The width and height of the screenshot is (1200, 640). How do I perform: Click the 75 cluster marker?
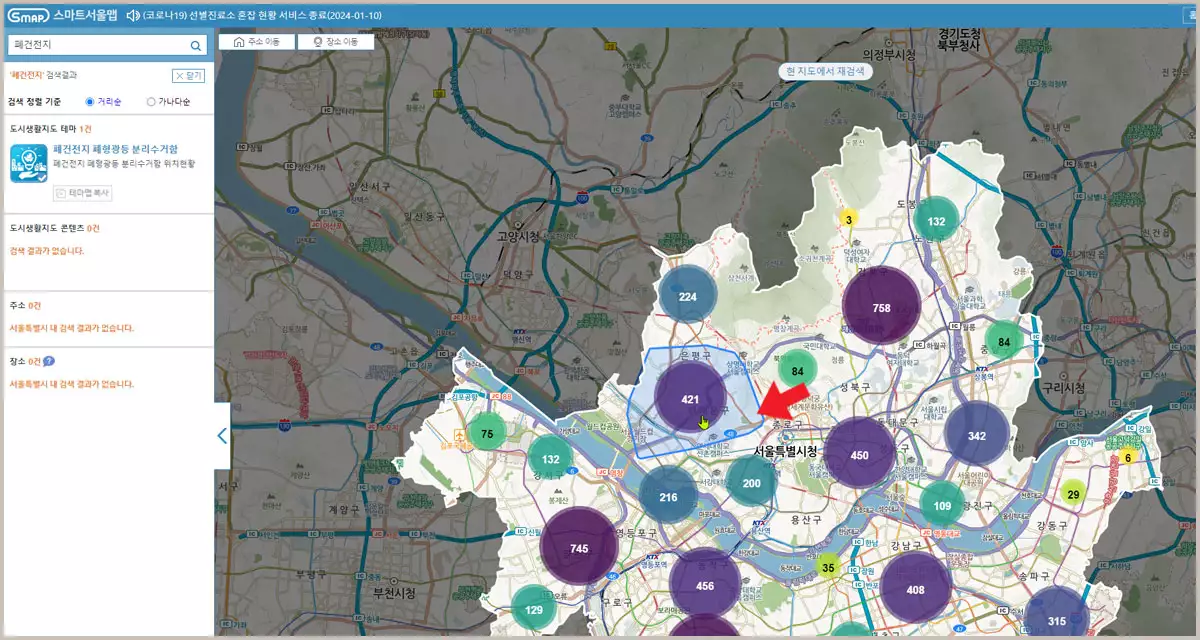(487, 434)
